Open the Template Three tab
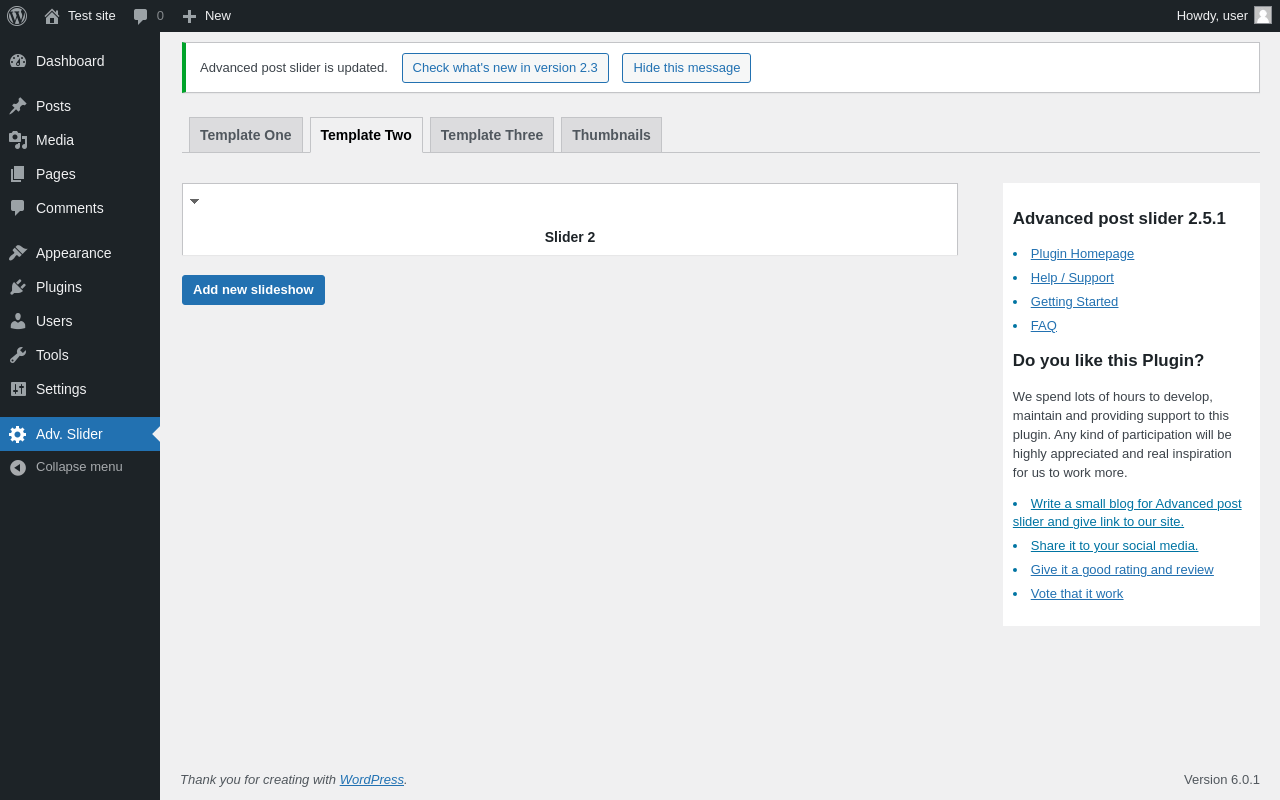 [x=492, y=135]
